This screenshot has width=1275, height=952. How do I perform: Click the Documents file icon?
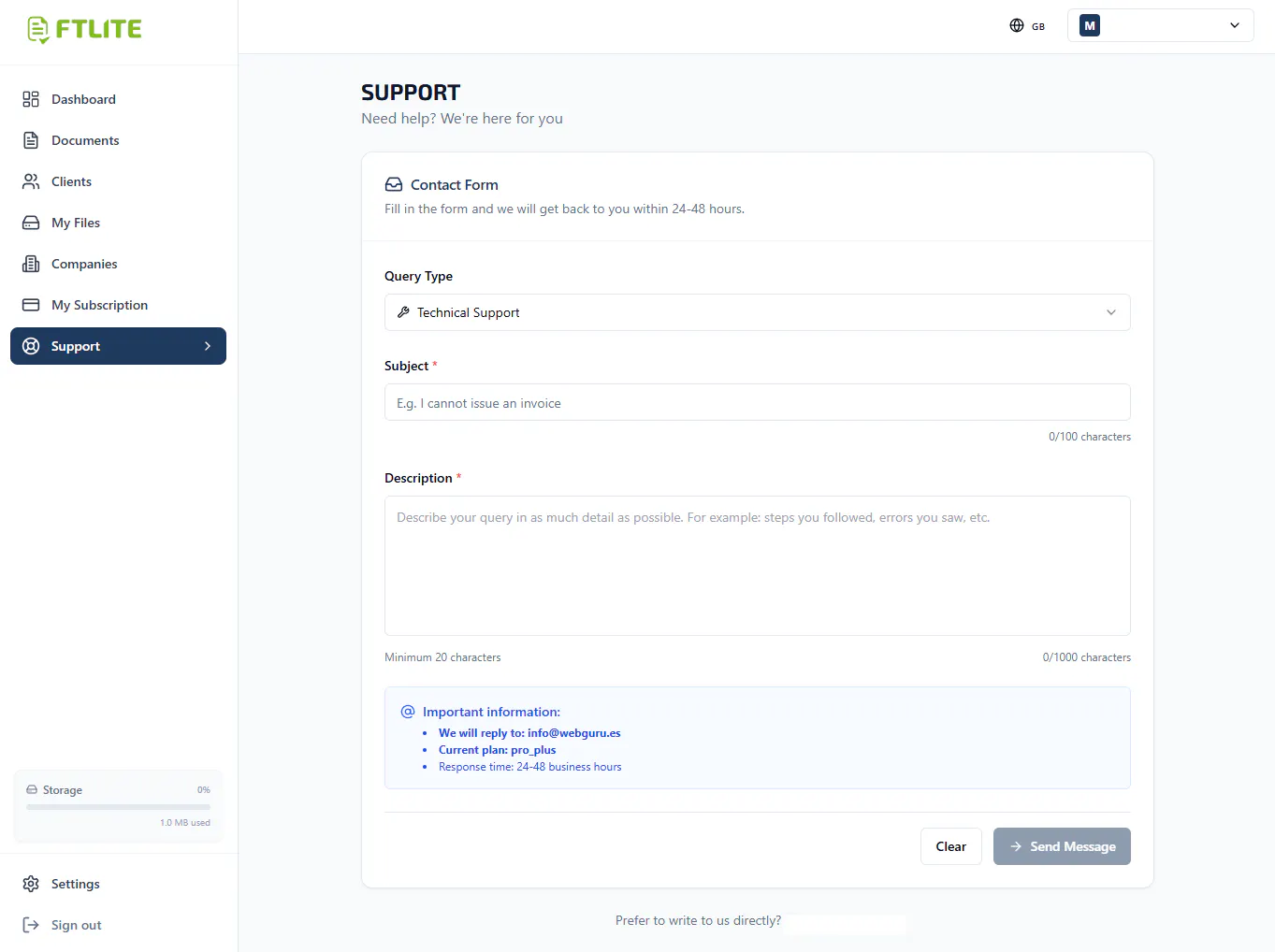[31, 140]
